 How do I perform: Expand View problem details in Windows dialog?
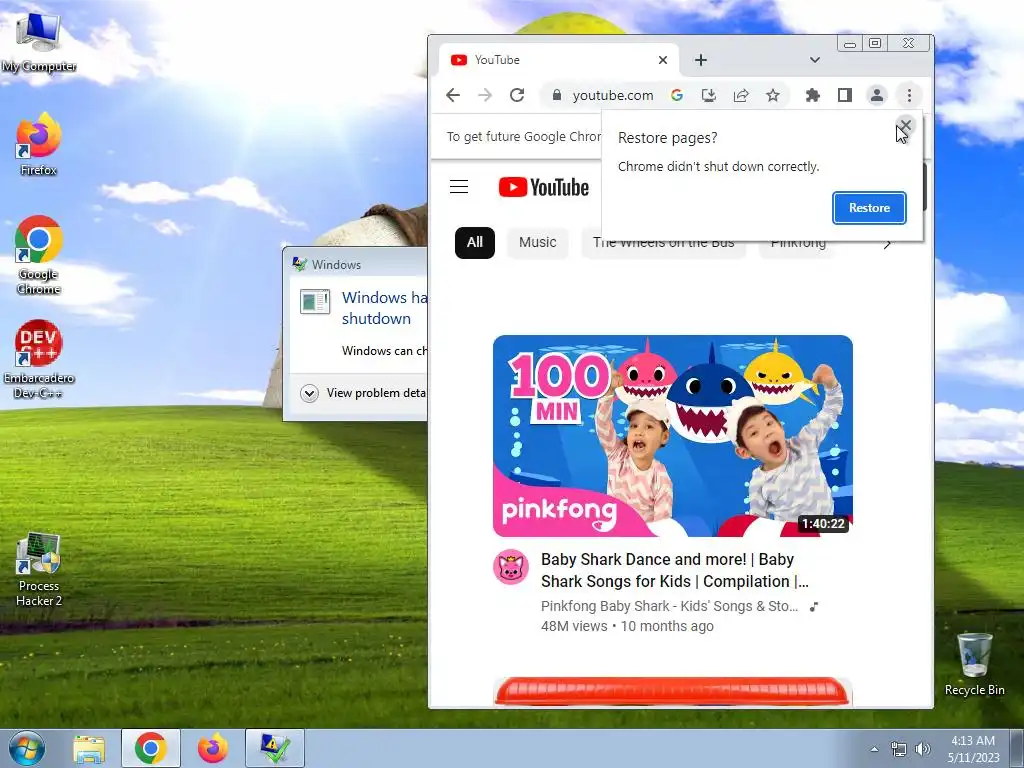(363, 393)
